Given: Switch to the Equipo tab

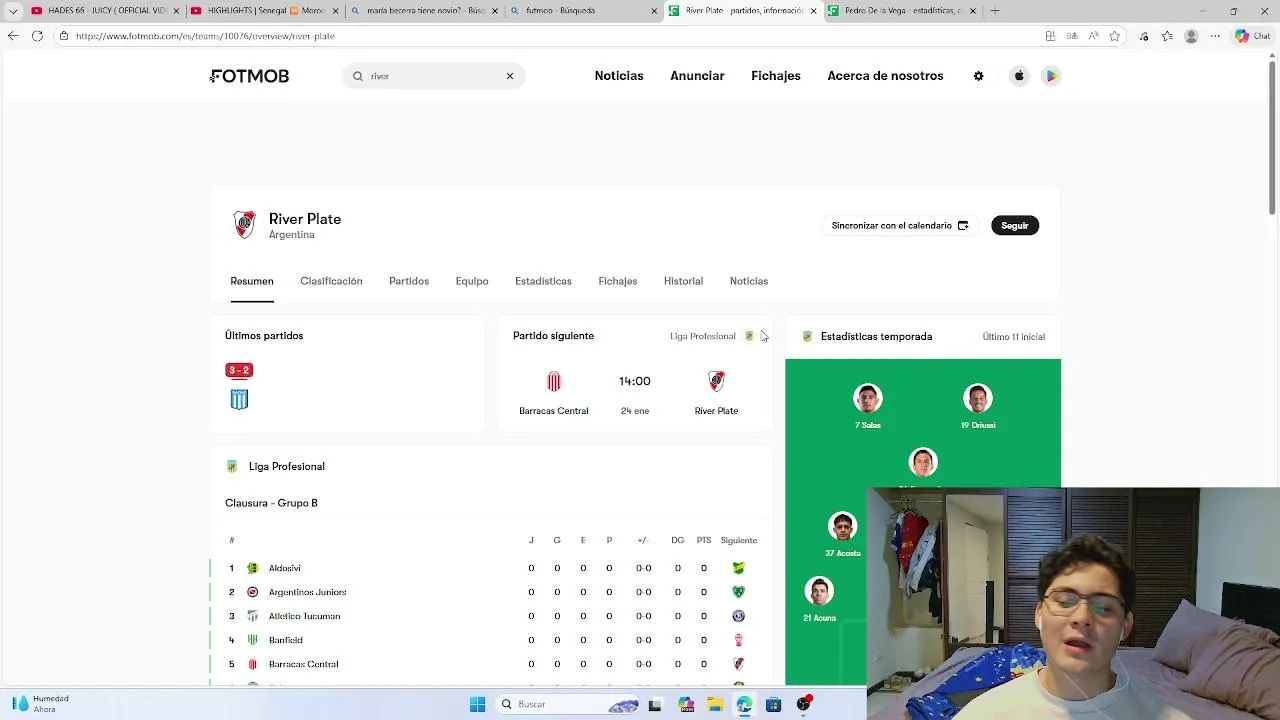Looking at the screenshot, I should (472, 281).
